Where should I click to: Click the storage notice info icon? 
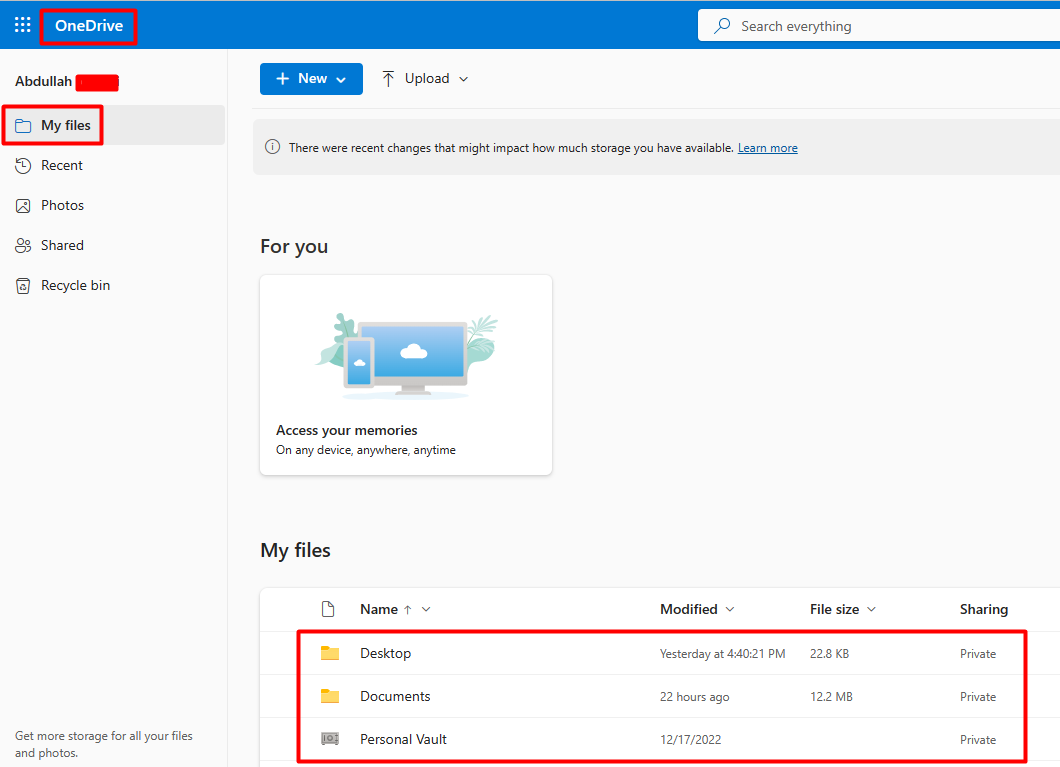point(272,147)
